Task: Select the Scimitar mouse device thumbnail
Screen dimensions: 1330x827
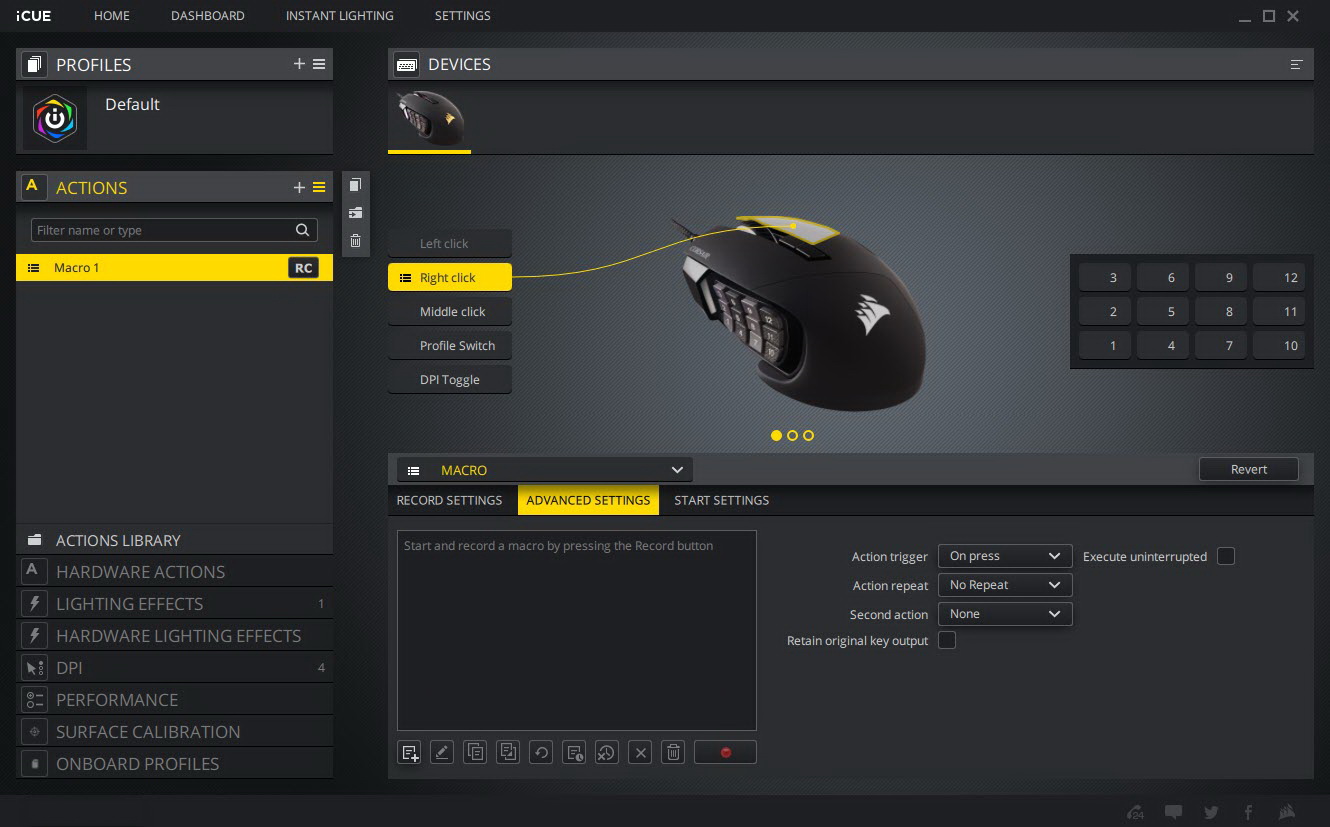Action: (429, 119)
